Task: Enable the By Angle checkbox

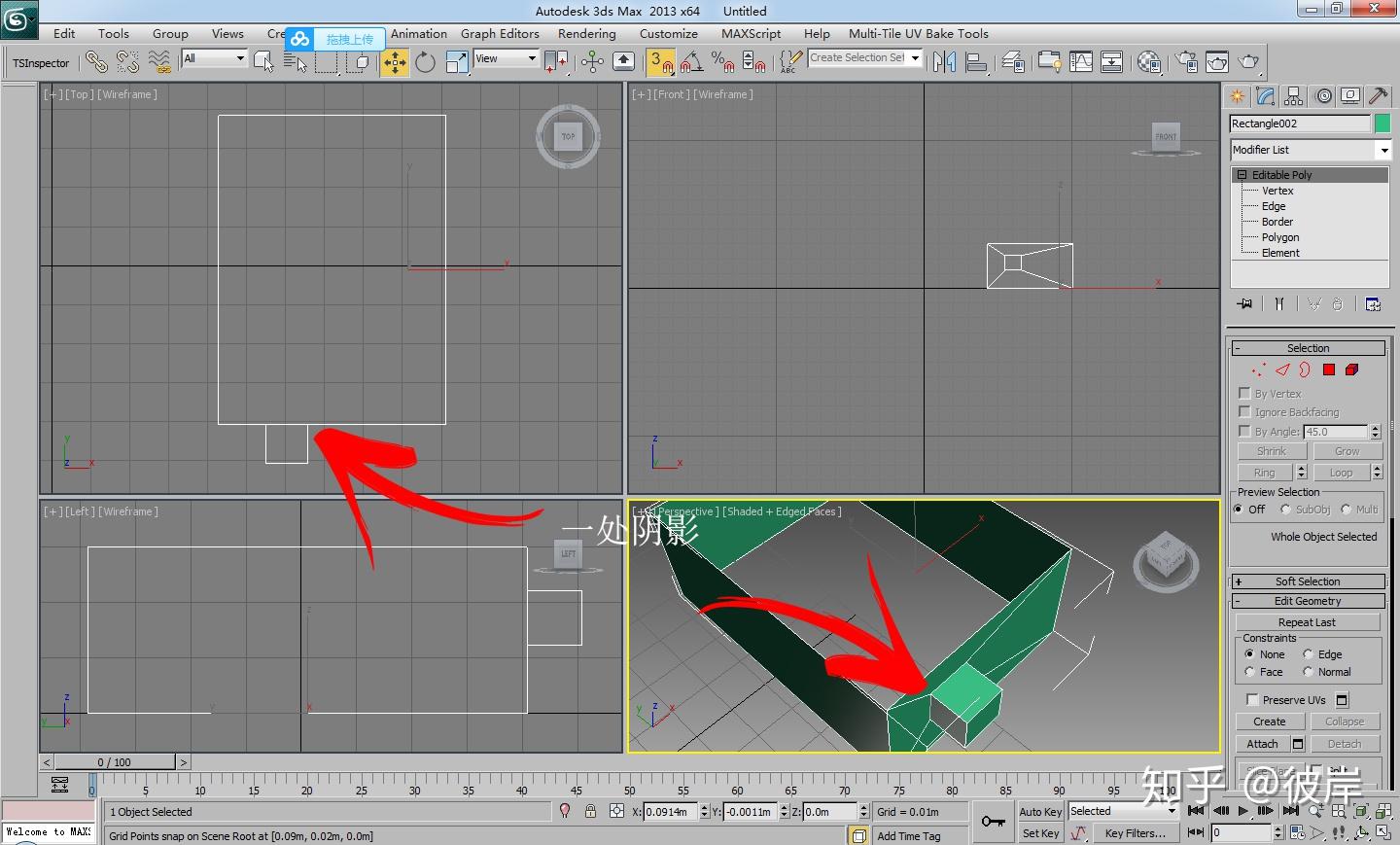Action: point(1244,431)
